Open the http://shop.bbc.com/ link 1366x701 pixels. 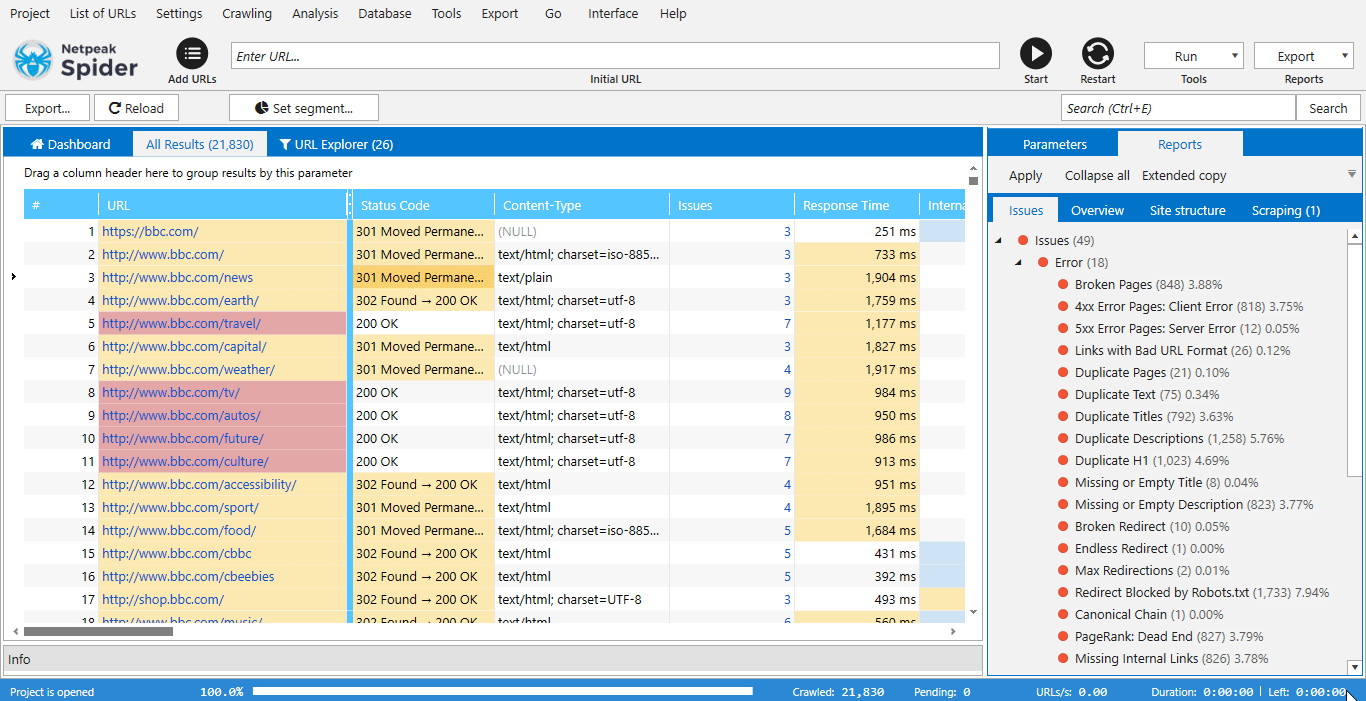coord(163,599)
